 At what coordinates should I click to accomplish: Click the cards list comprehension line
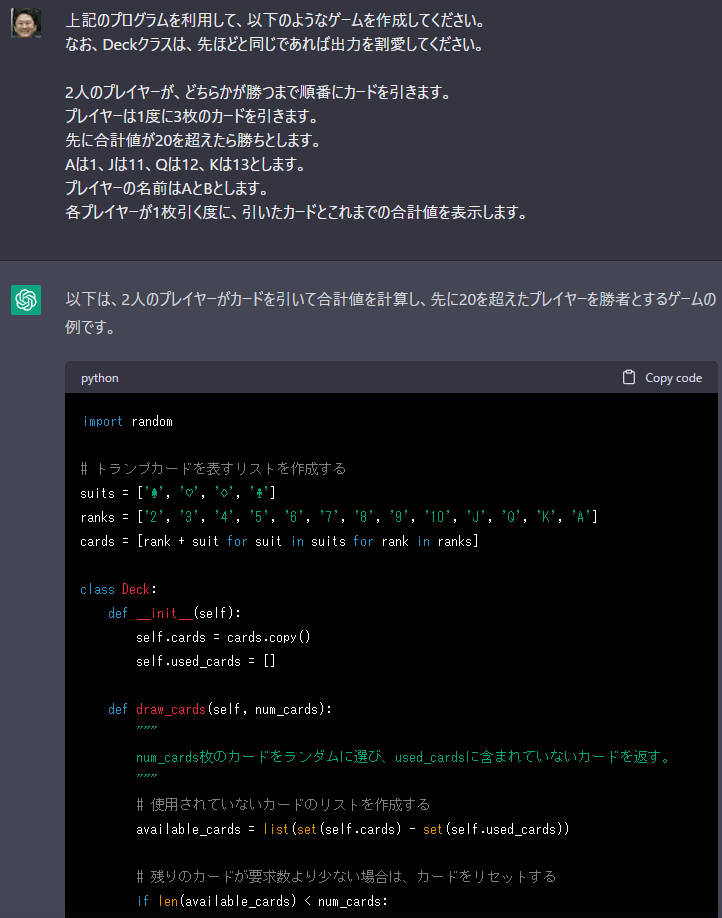point(279,542)
